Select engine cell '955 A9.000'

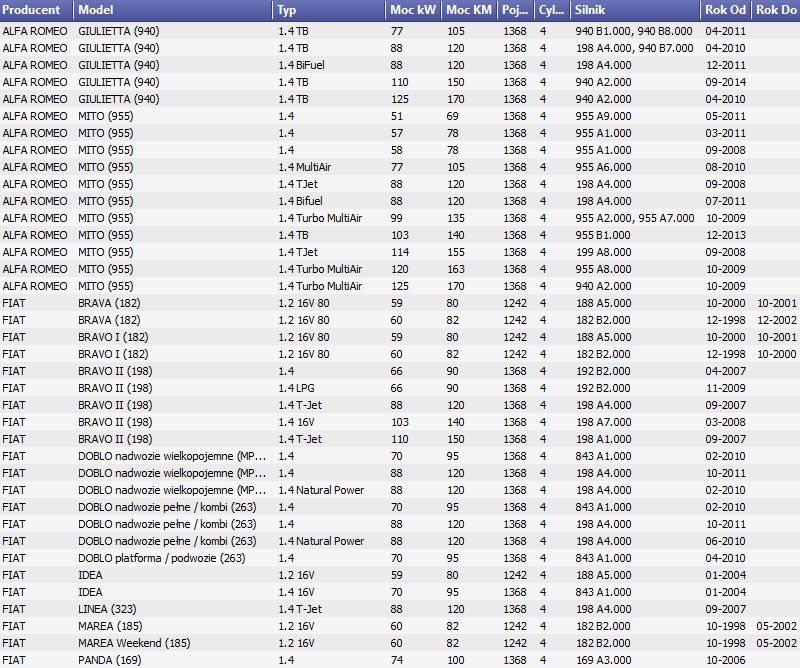pyautogui.click(x=603, y=116)
